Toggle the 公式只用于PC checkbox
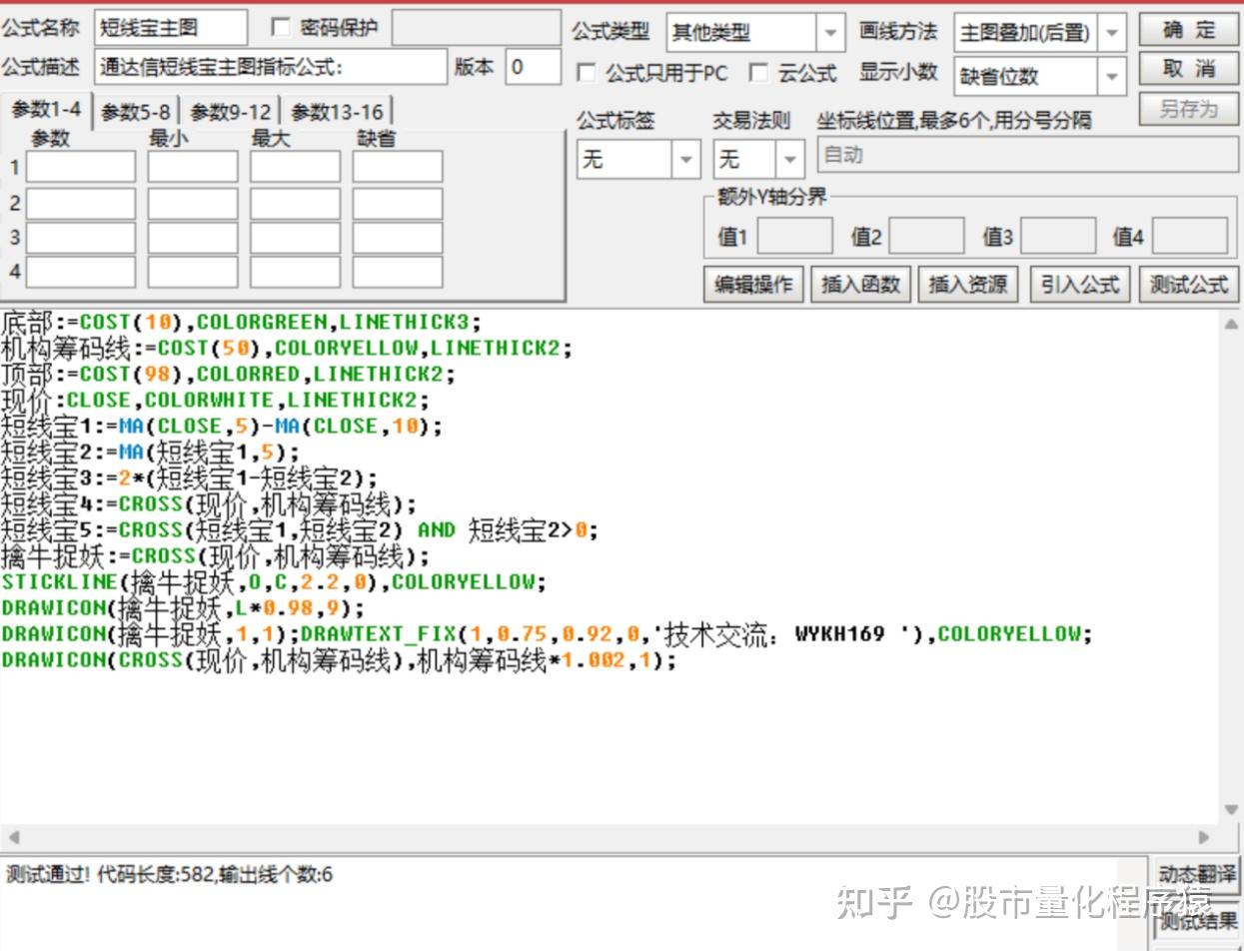 (587, 73)
